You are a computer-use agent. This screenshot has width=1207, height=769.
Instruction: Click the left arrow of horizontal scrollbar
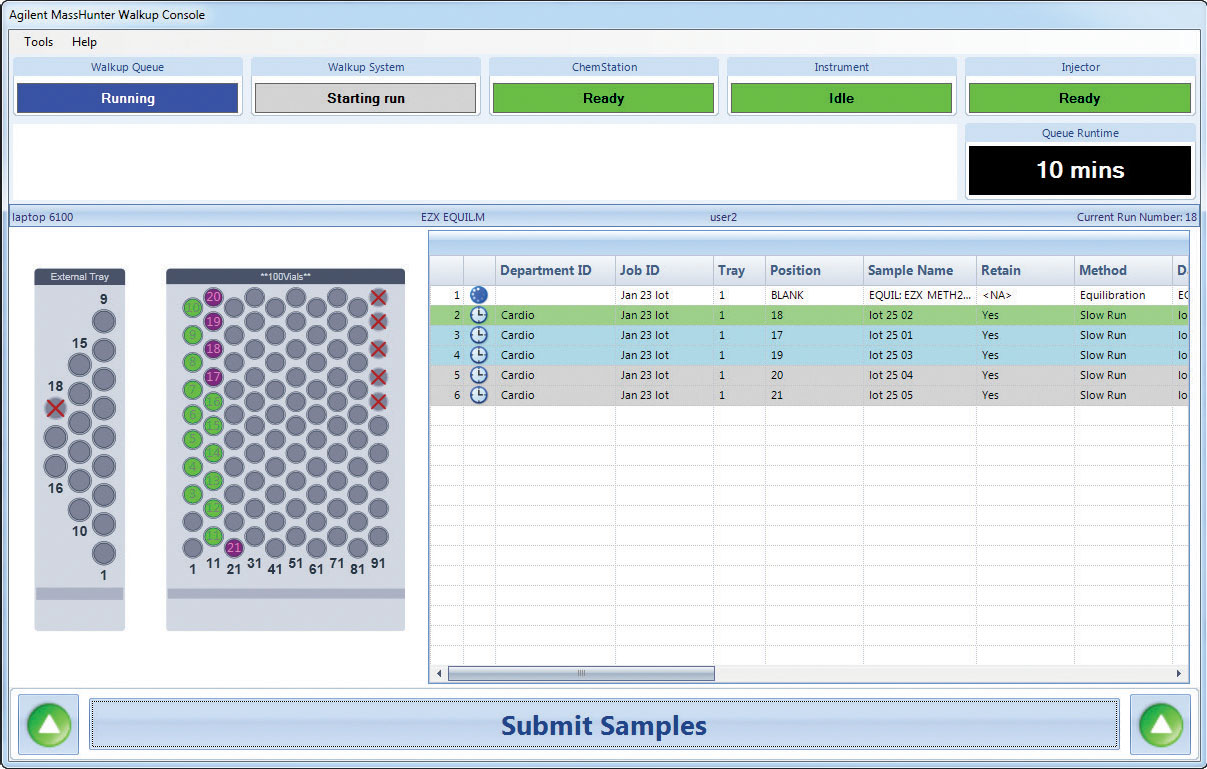click(x=438, y=673)
